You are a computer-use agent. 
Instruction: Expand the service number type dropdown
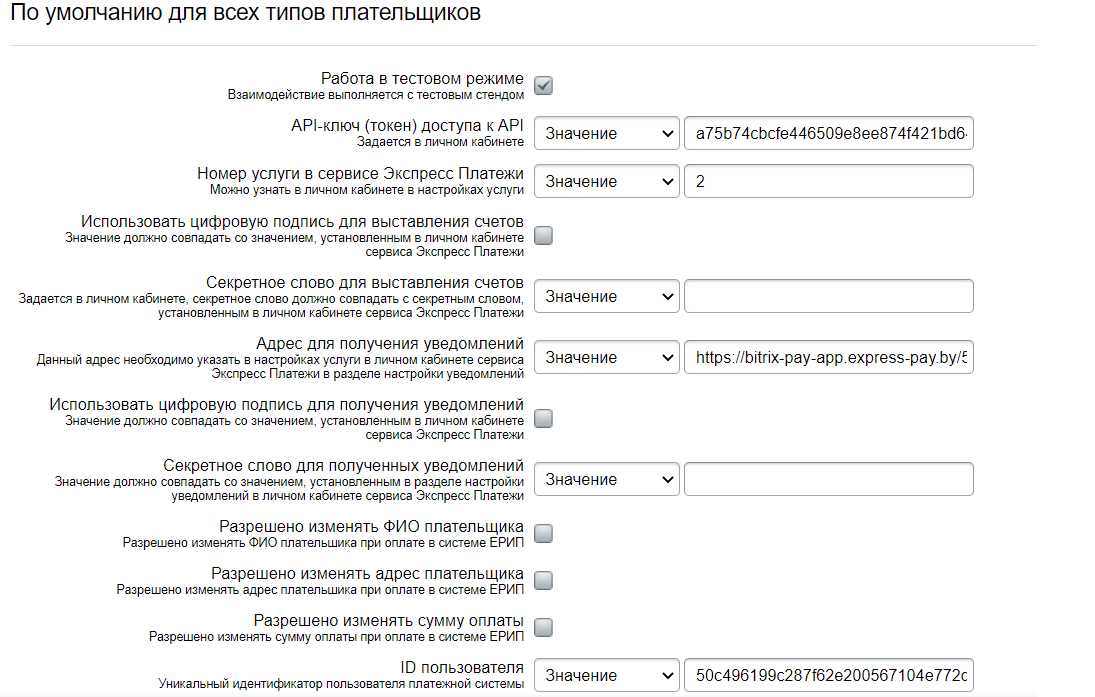tap(607, 181)
